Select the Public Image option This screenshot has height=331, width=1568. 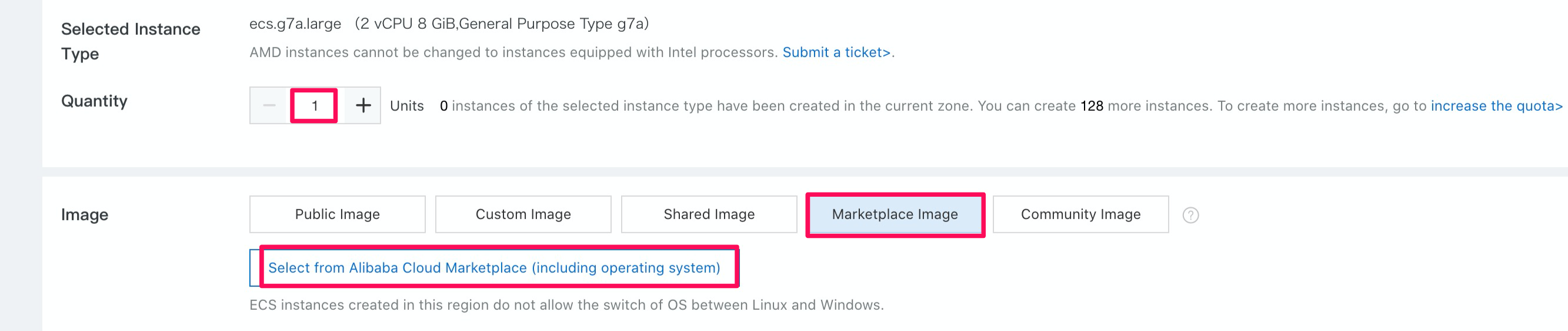pos(337,214)
